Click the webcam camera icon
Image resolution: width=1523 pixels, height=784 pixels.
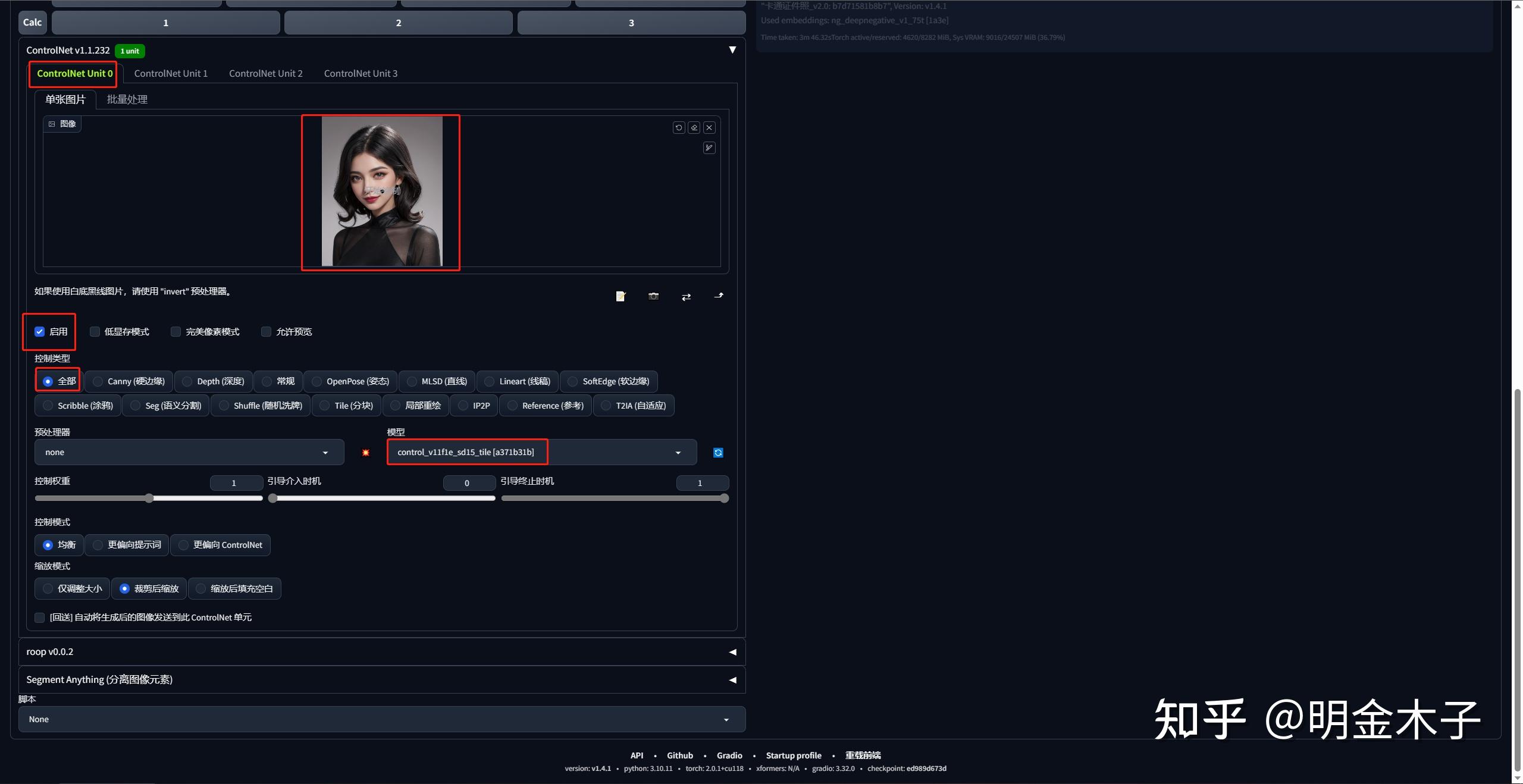pos(653,296)
